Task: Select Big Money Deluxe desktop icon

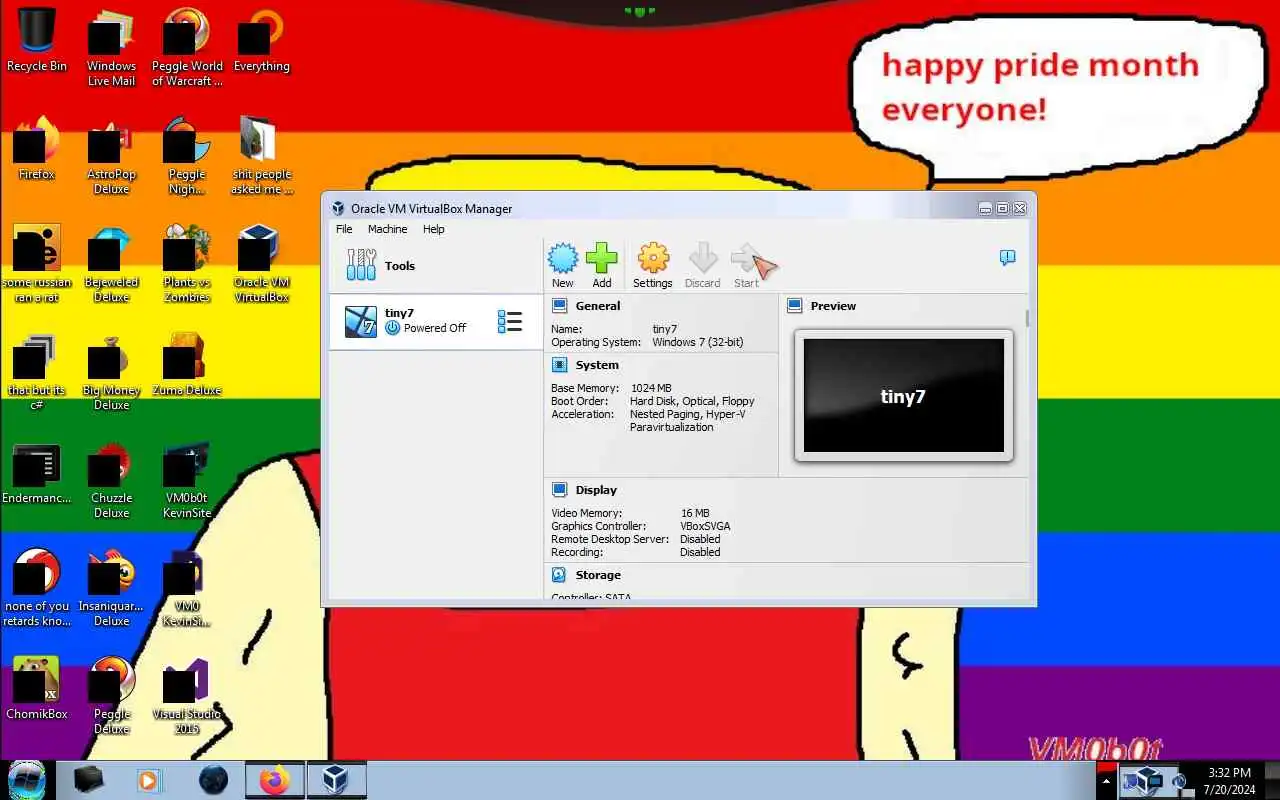Action: pyautogui.click(x=111, y=372)
